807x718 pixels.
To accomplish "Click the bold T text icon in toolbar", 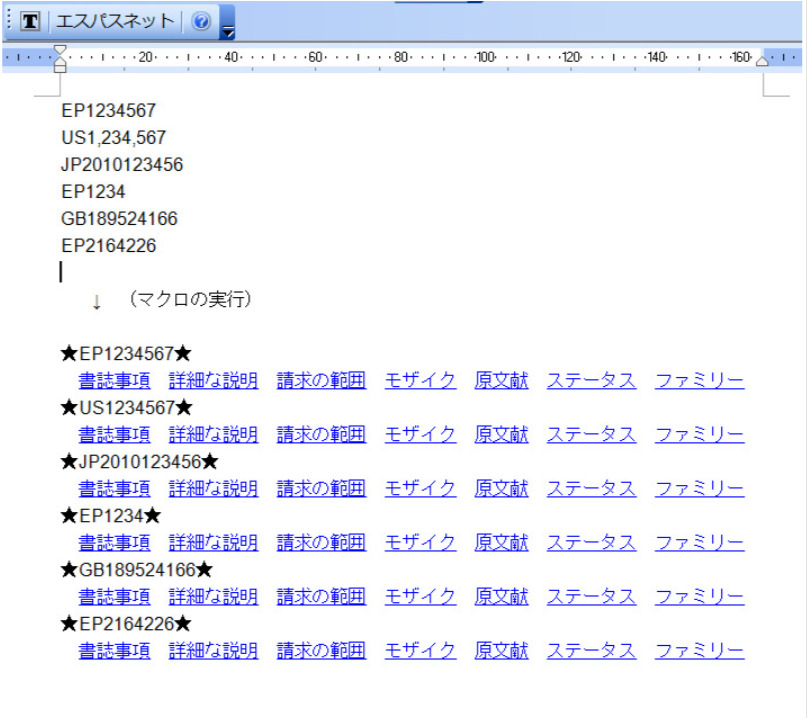I will (30, 22).
